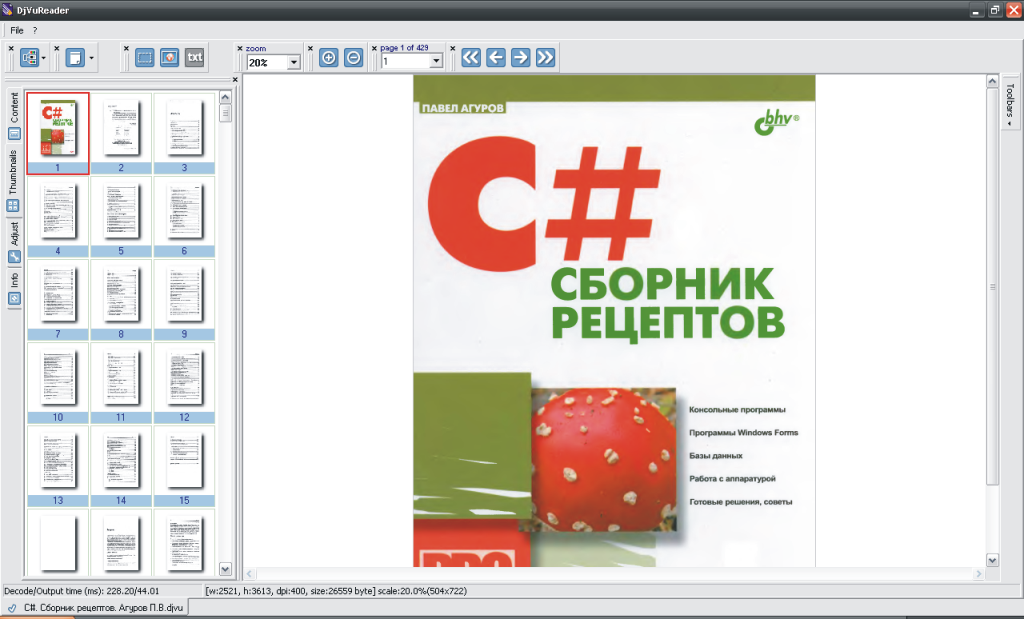1024x619 pixels.
Task: Click the page layout icon
Action: click(x=75, y=58)
